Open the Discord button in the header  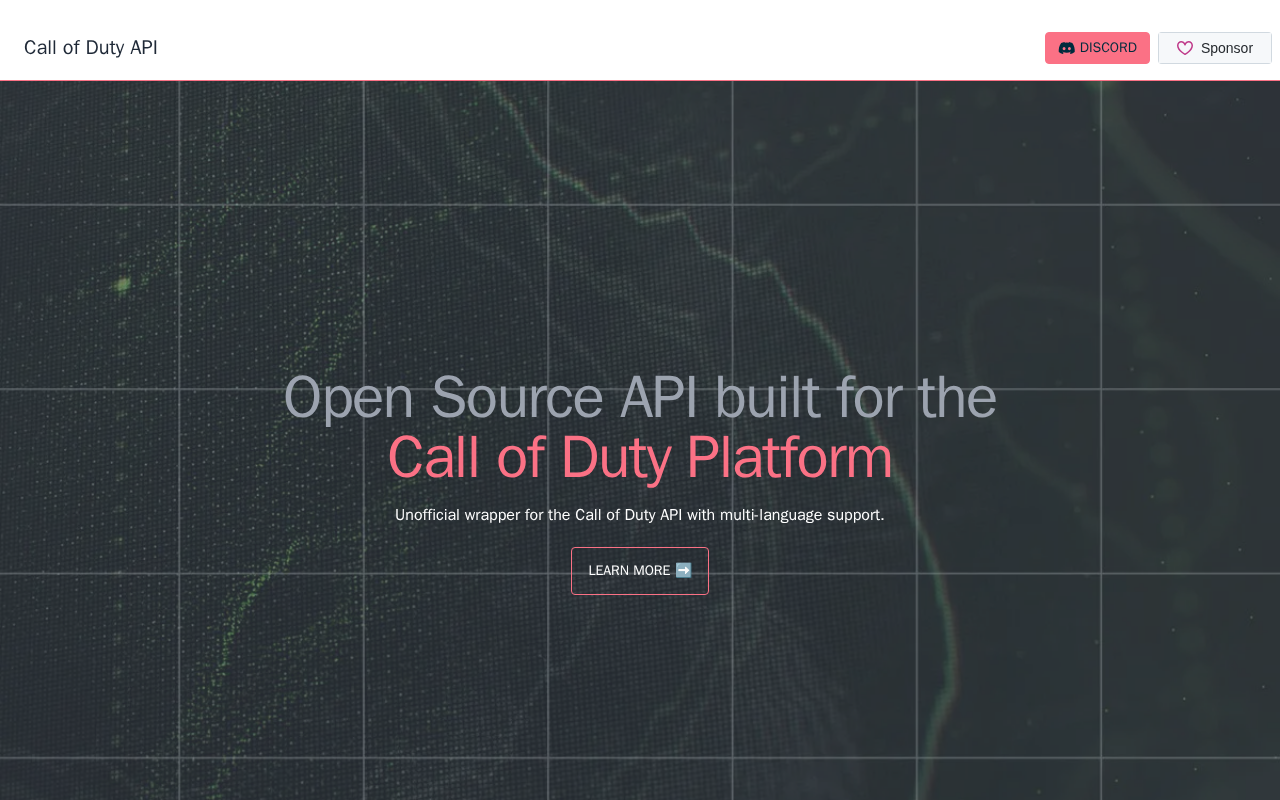tap(1097, 48)
